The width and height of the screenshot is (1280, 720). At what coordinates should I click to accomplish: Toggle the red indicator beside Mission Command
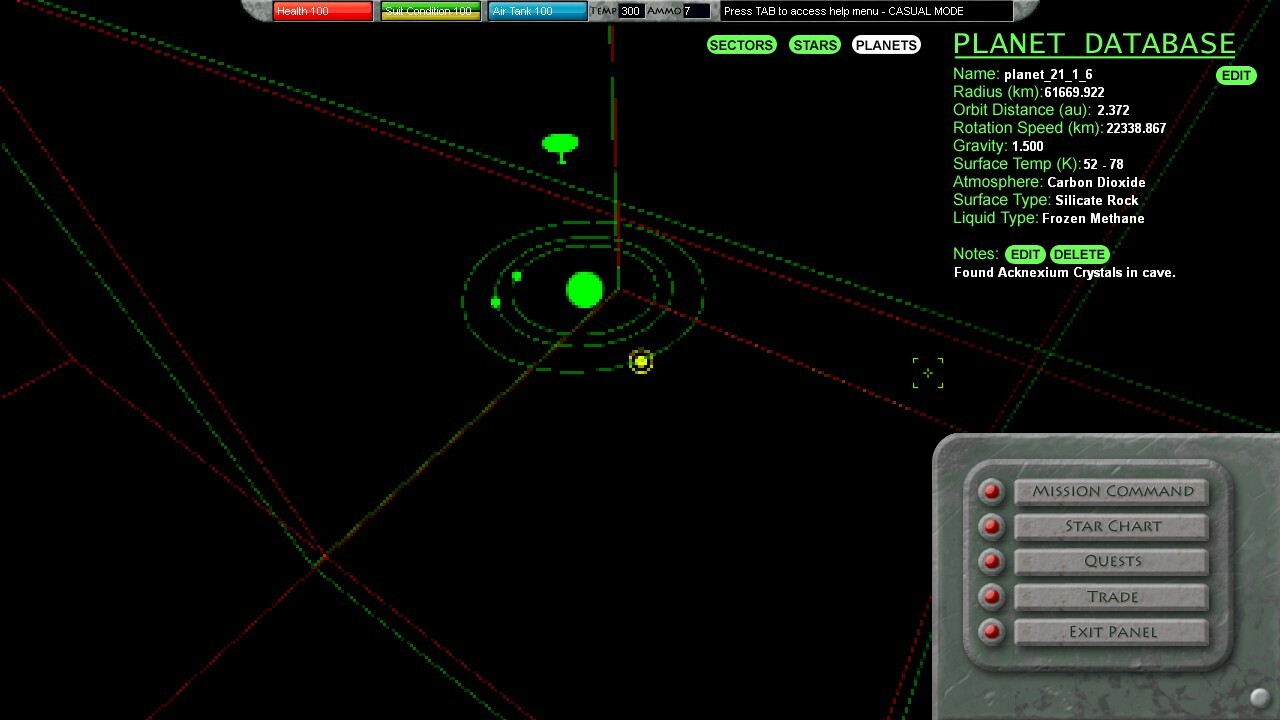990,491
